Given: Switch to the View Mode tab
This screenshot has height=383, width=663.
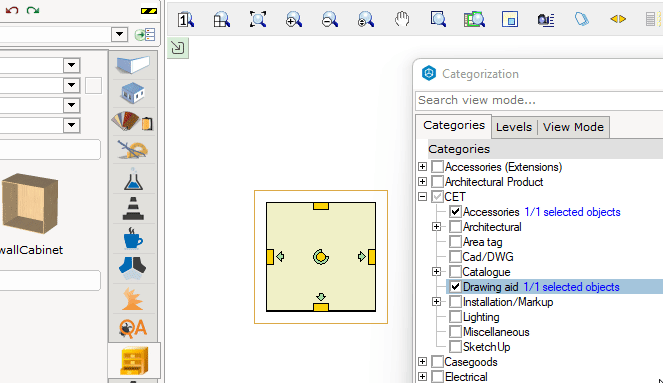Looking at the screenshot, I should click(573, 127).
